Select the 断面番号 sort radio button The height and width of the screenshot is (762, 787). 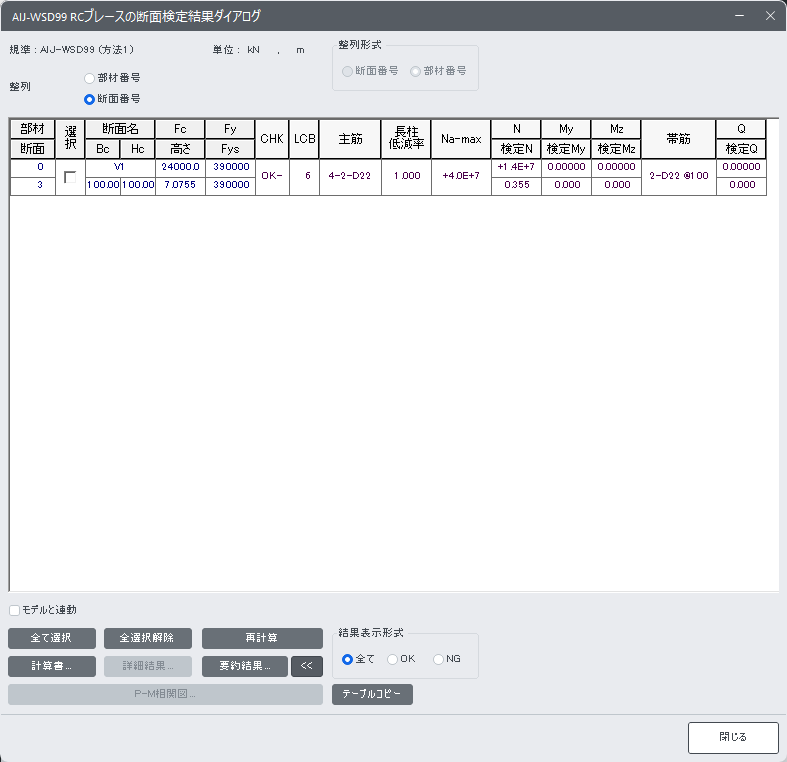(89, 99)
